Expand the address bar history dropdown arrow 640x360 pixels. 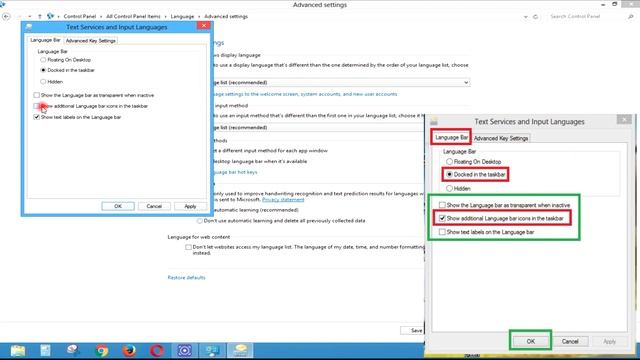(x=526, y=17)
